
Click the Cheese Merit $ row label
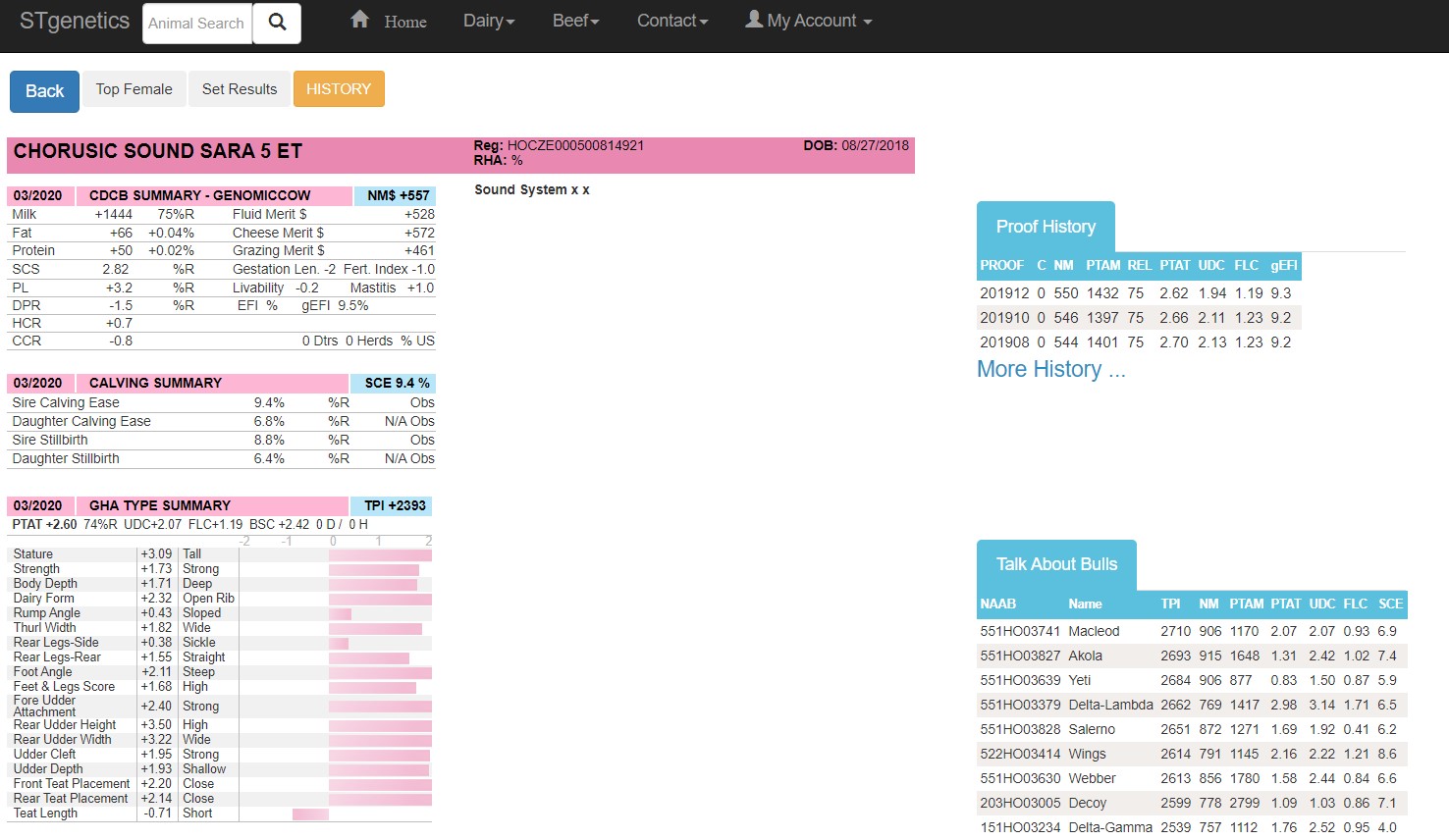click(x=278, y=233)
